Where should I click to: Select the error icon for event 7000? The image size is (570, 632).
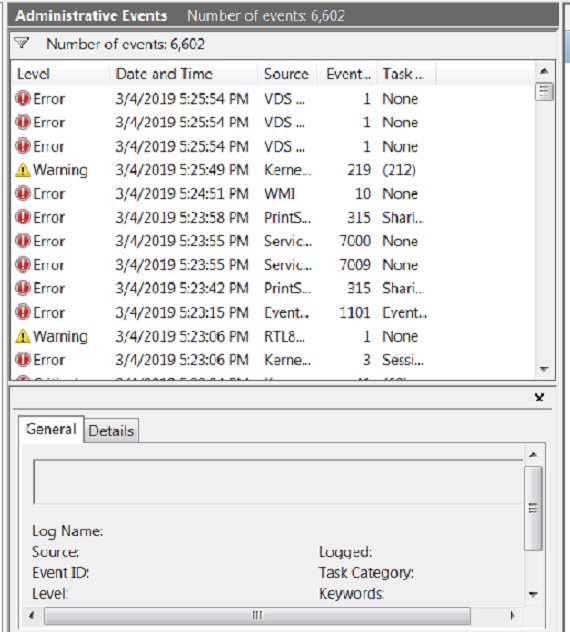23,241
